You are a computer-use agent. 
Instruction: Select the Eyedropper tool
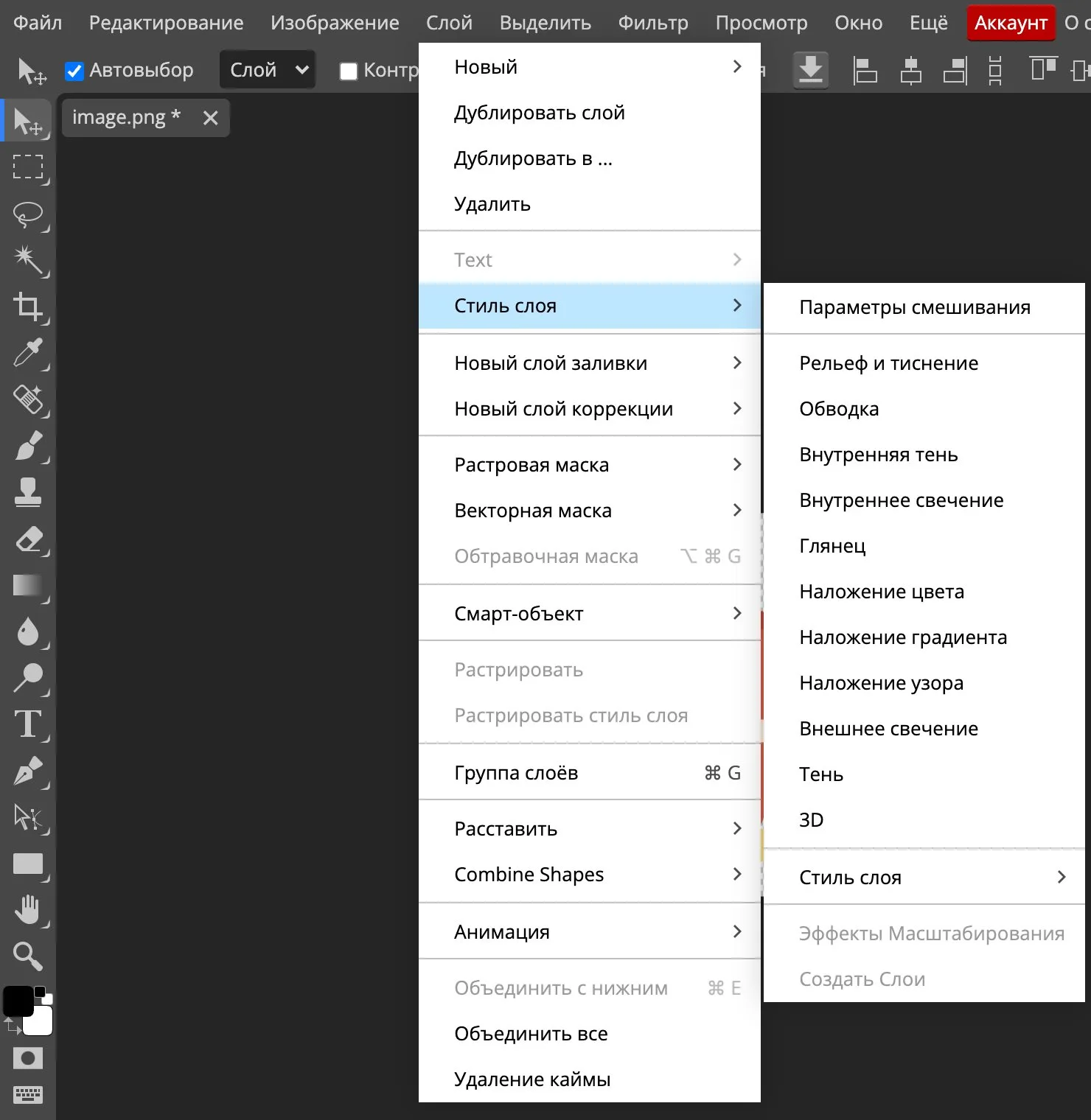[x=28, y=353]
